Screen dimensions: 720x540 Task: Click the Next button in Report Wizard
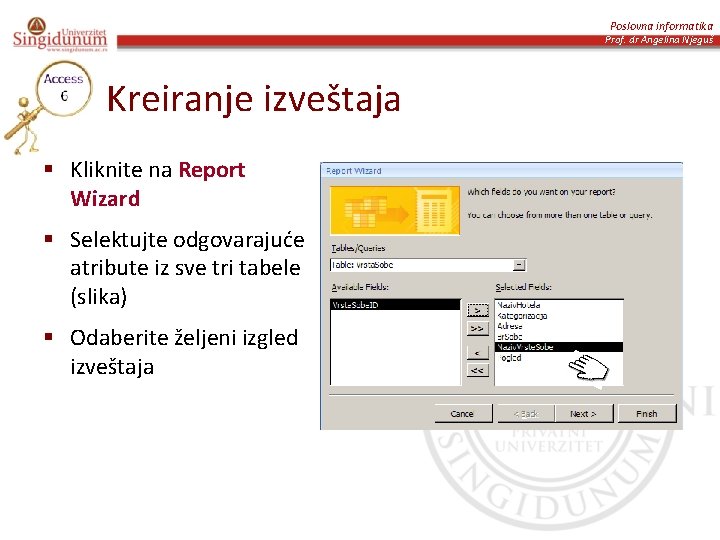pos(584,414)
